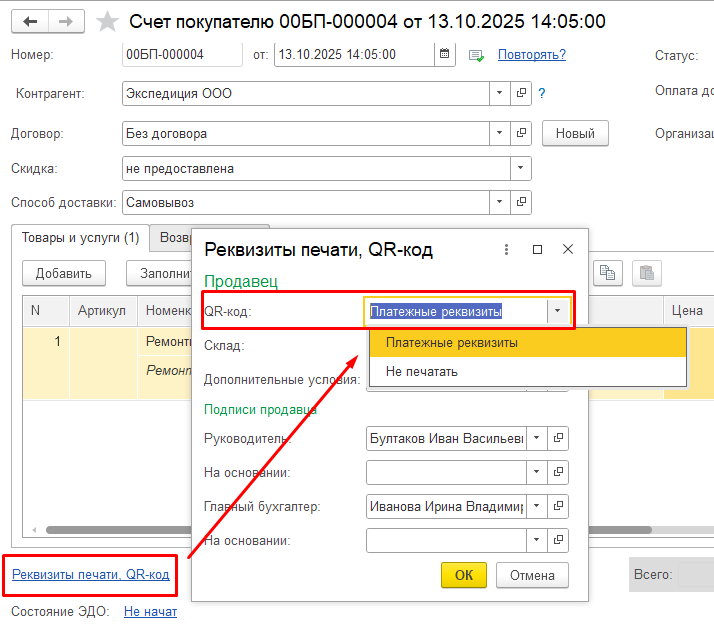Expand the Главный бухгалтер dropdown
The height and width of the screenshot is (624, 714).
click(x=537, y=506)
